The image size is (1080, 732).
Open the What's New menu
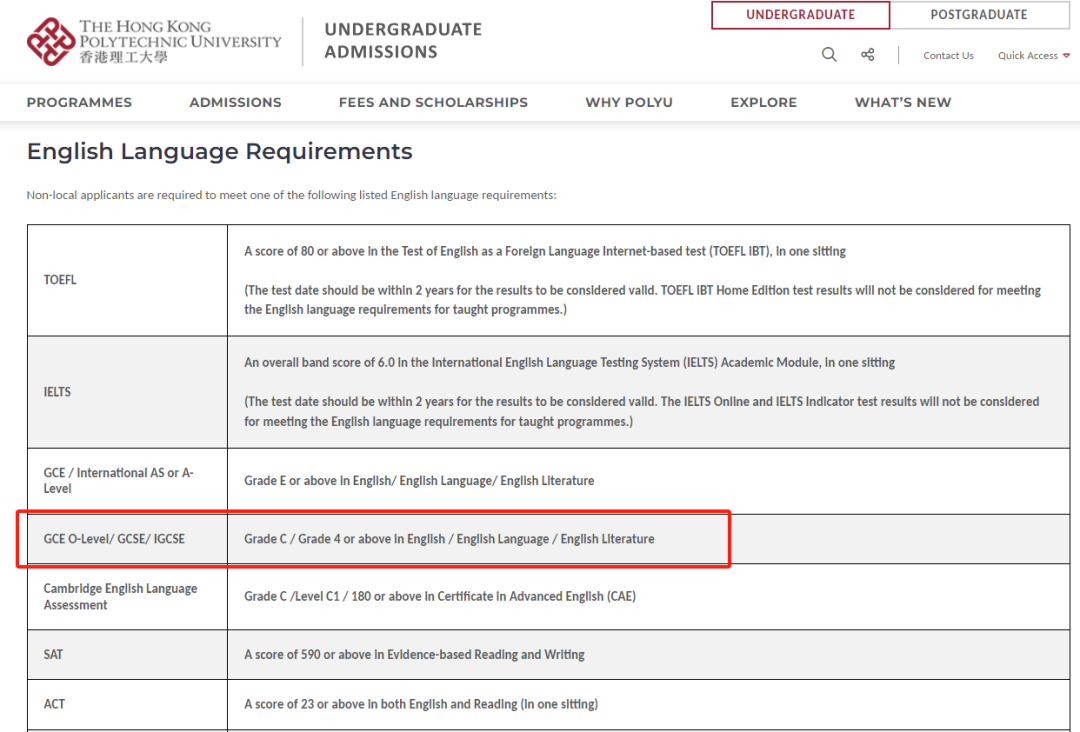click(x=903, y=103)
